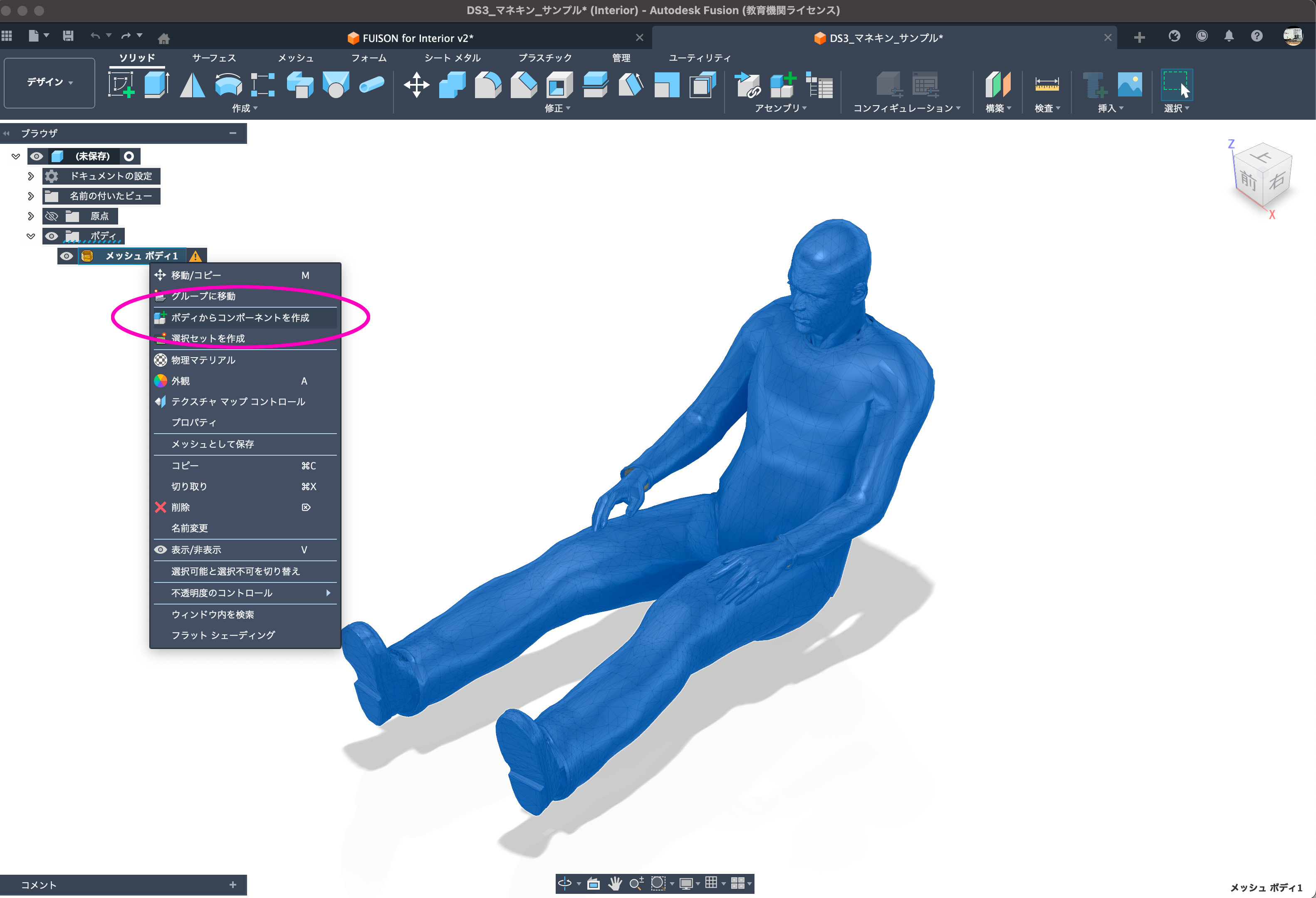Image resolution: width=1316 pixels, height=898 pixels.
Task: Toggle visibility of メッシュ ボディ1
Action: (66, 257)
